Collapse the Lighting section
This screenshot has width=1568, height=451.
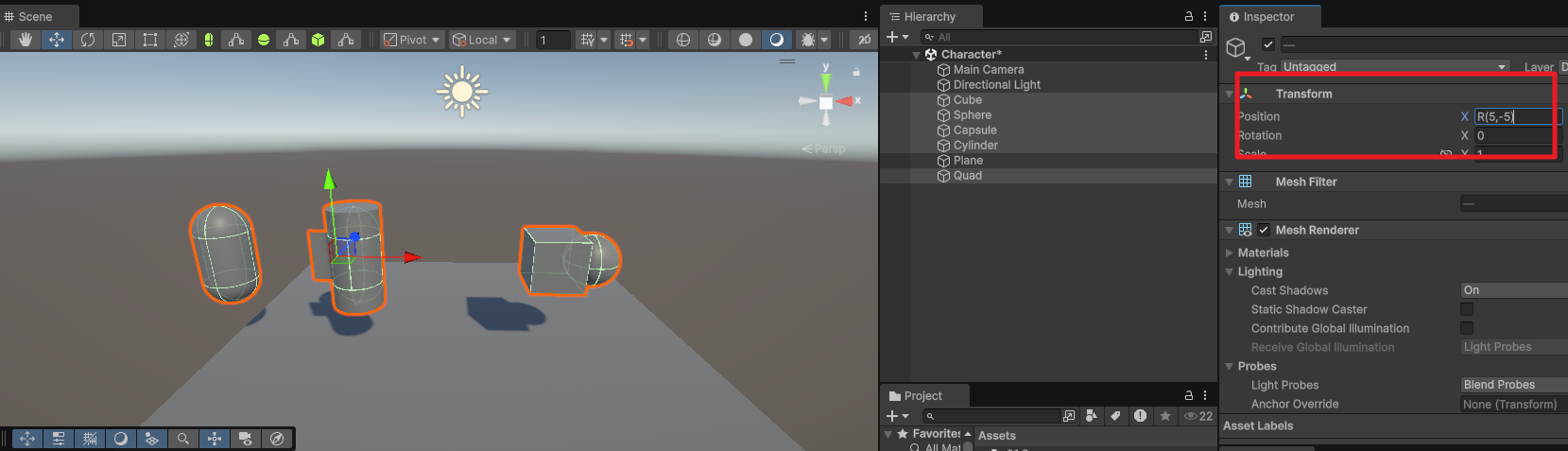[1229, 271]
